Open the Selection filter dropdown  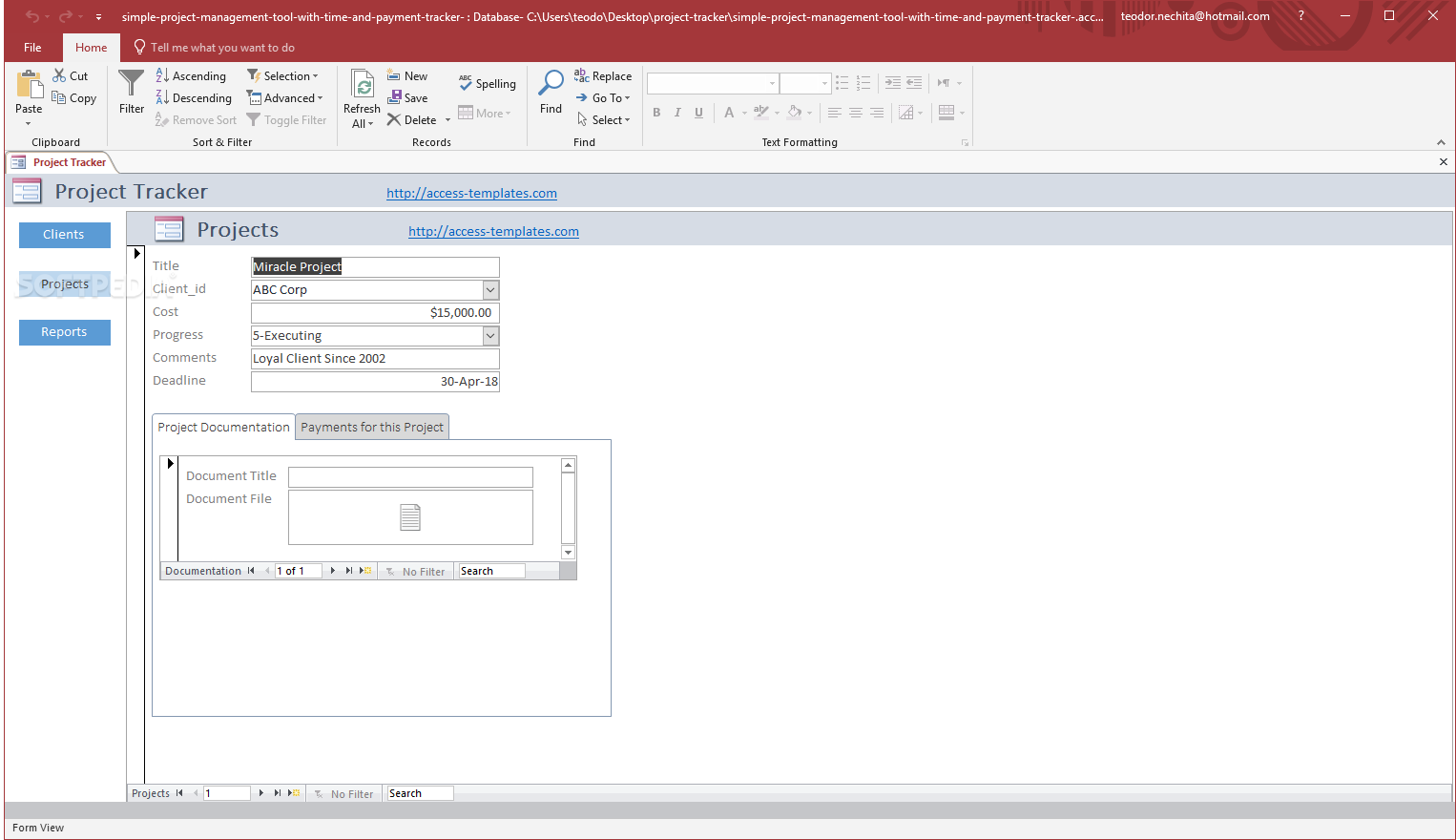pos(282,75)
